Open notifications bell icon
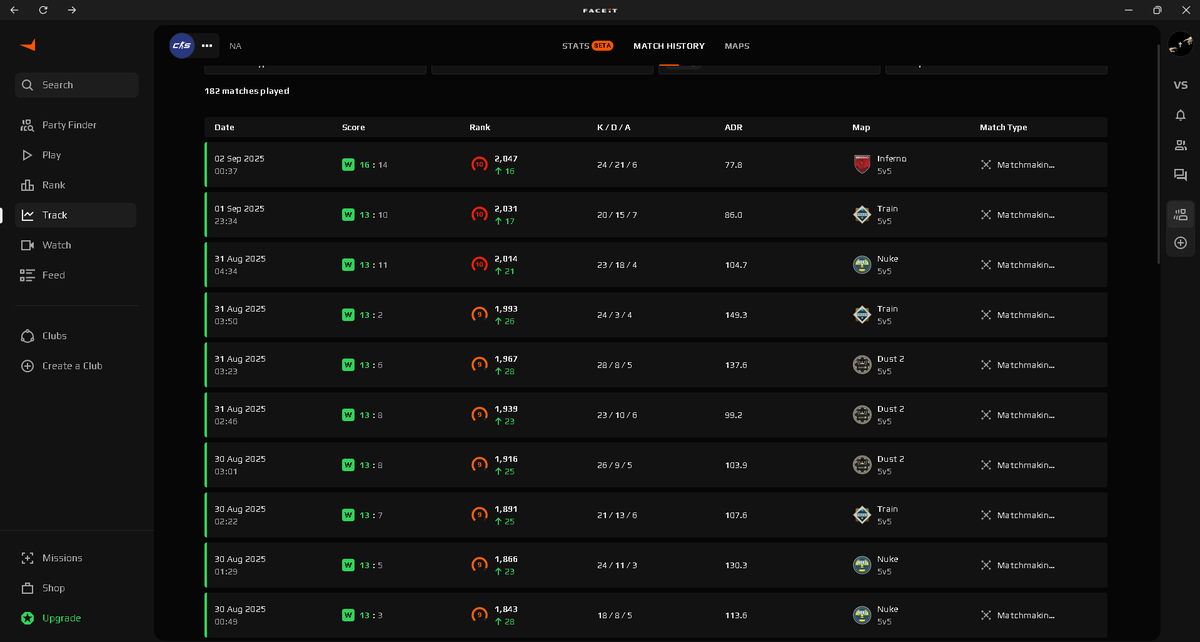The image size is (1200, 642). click(x=1180, y=115)
